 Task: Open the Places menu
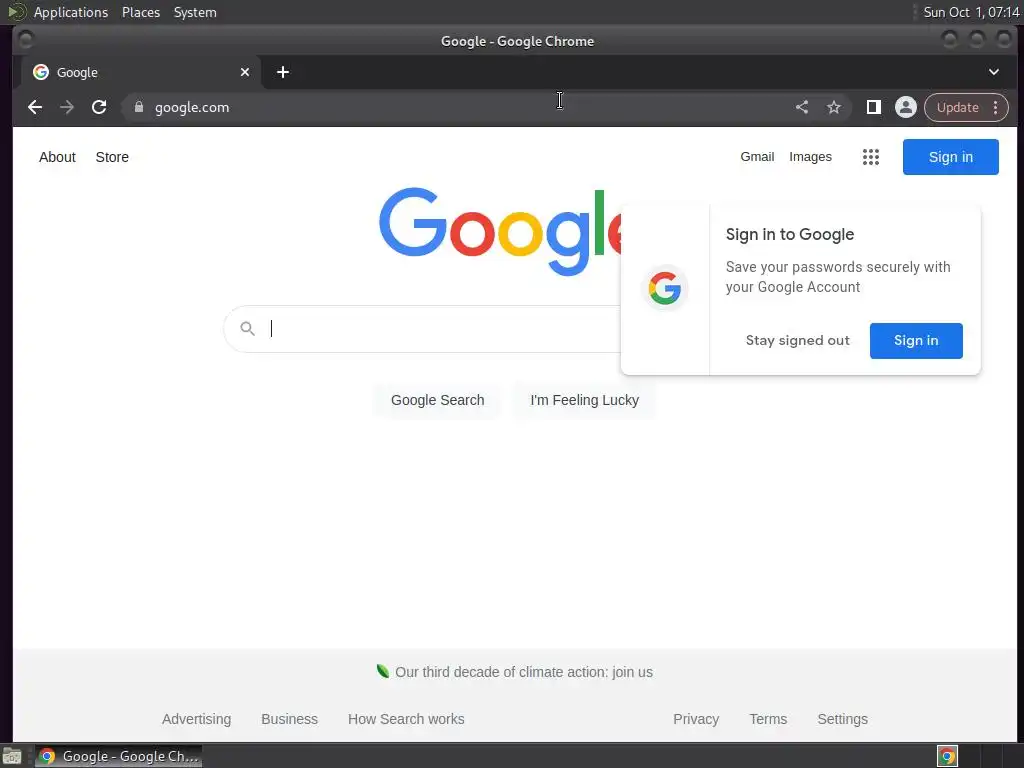[x=141, y=12]
